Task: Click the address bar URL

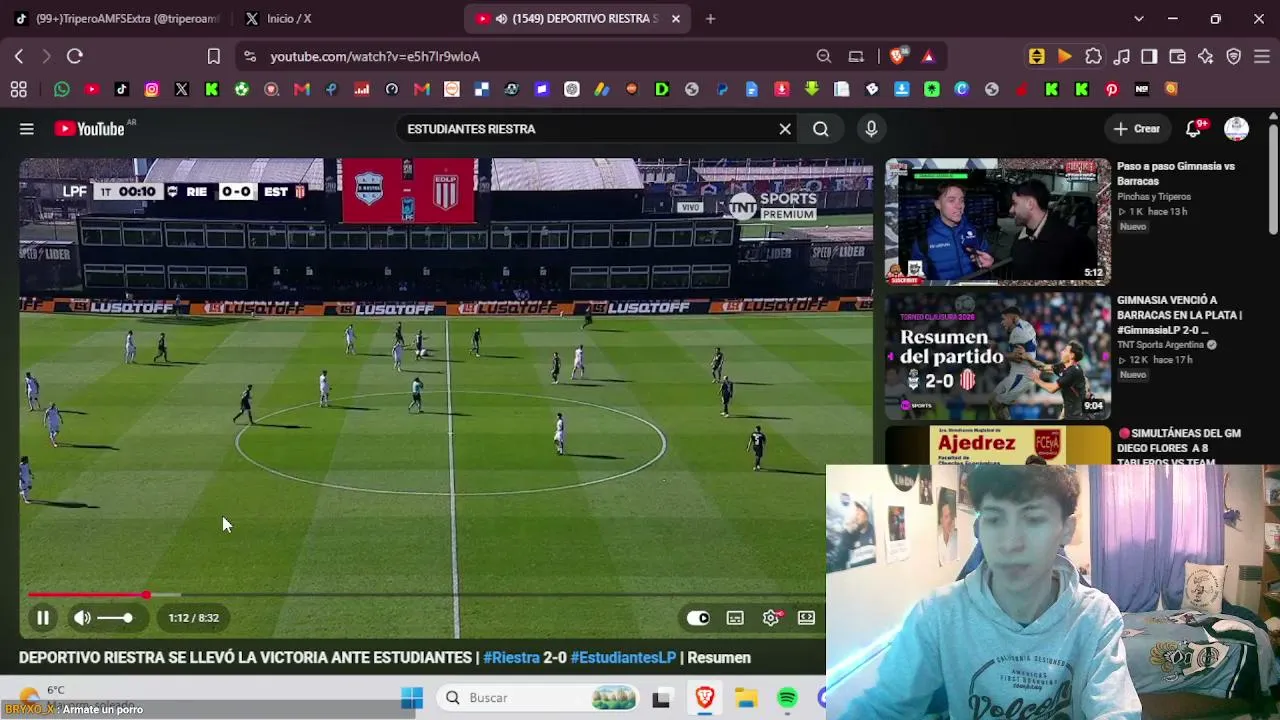Action: point(375,57)
